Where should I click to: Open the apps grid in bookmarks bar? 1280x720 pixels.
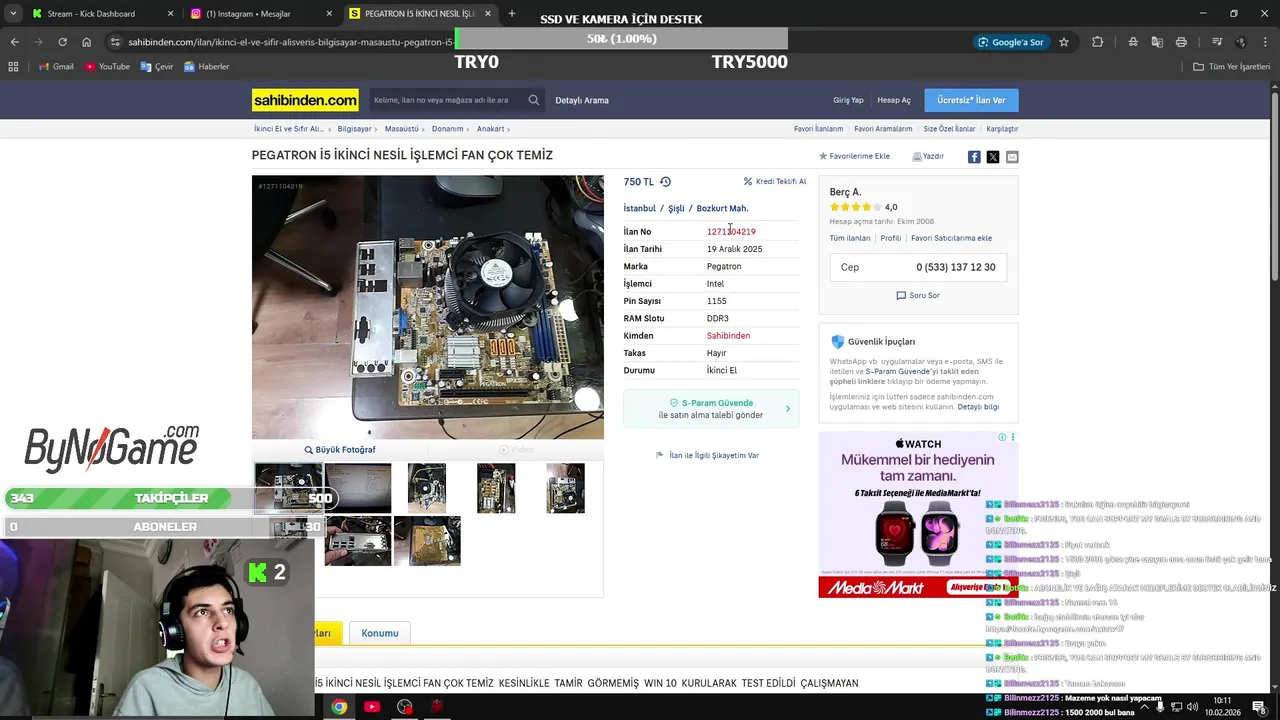point(13,66)
